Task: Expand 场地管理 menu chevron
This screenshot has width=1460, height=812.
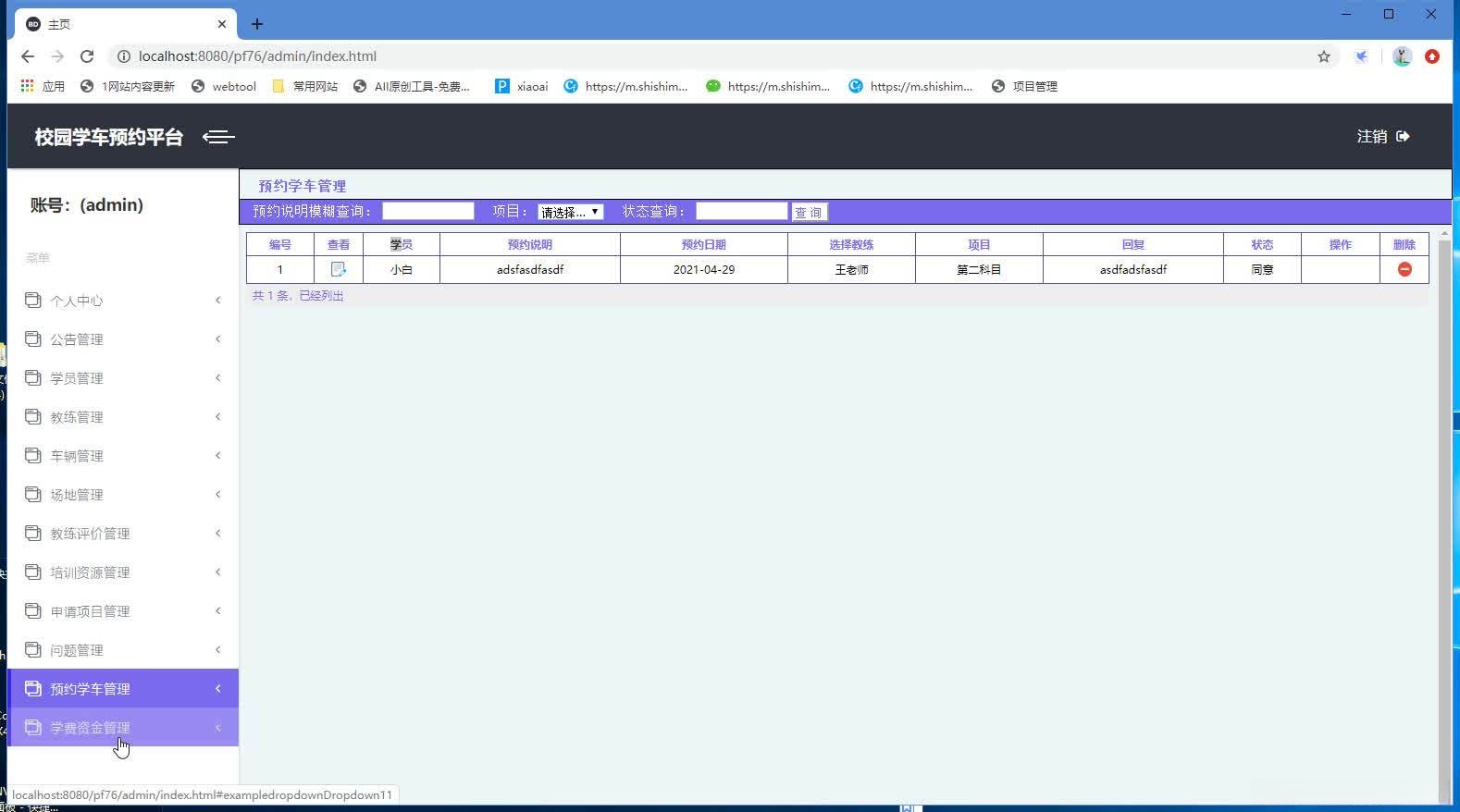Action: (x=218, y=494)
